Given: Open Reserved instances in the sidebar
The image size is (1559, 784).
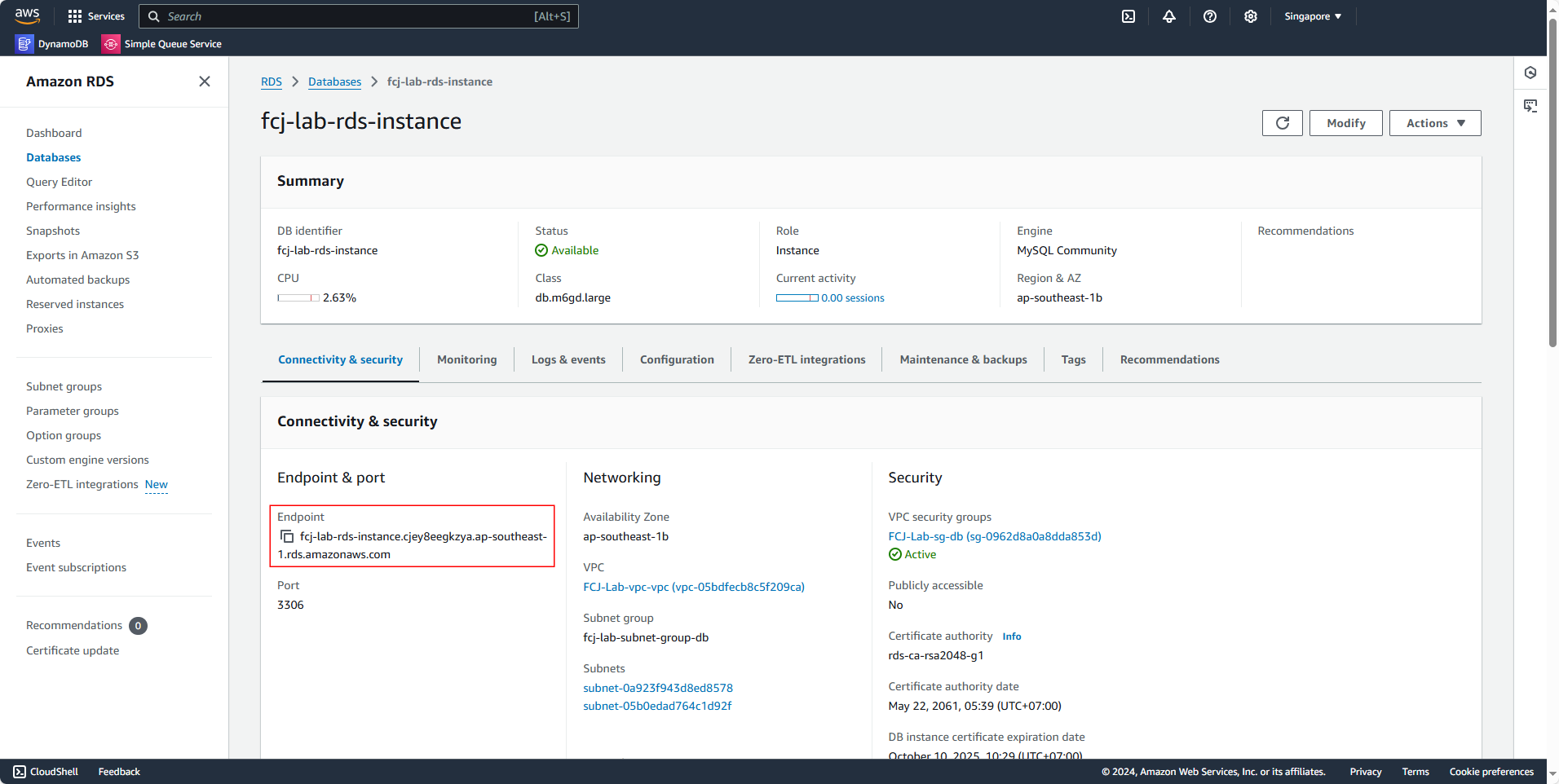Looking at the screenshot, I should coord(75,304).
